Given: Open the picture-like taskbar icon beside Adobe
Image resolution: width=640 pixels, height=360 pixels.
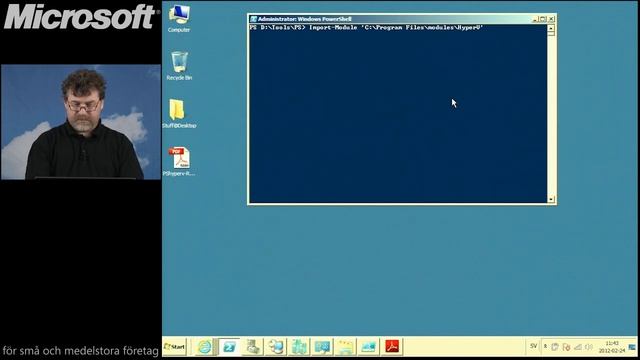Looking at the screenshot, I should coord(369,347).
